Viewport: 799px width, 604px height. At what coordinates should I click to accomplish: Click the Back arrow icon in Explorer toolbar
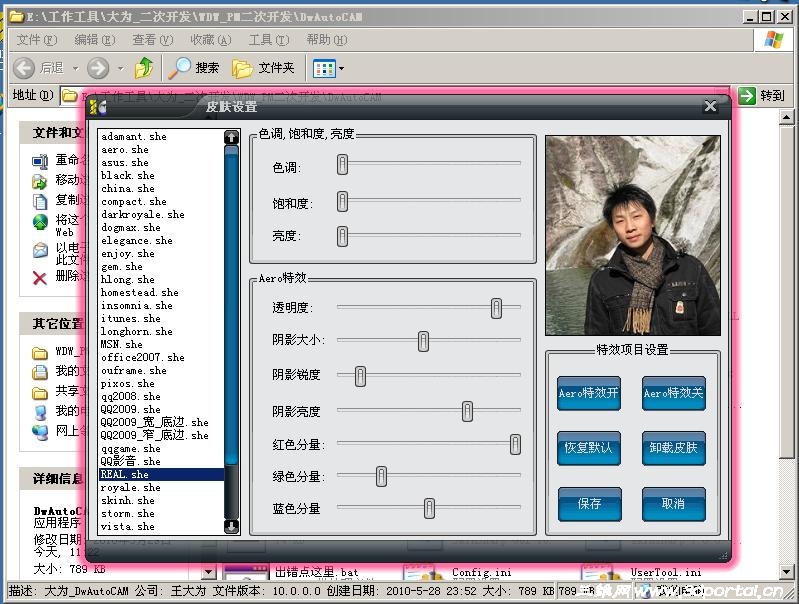tap(24, 68)
